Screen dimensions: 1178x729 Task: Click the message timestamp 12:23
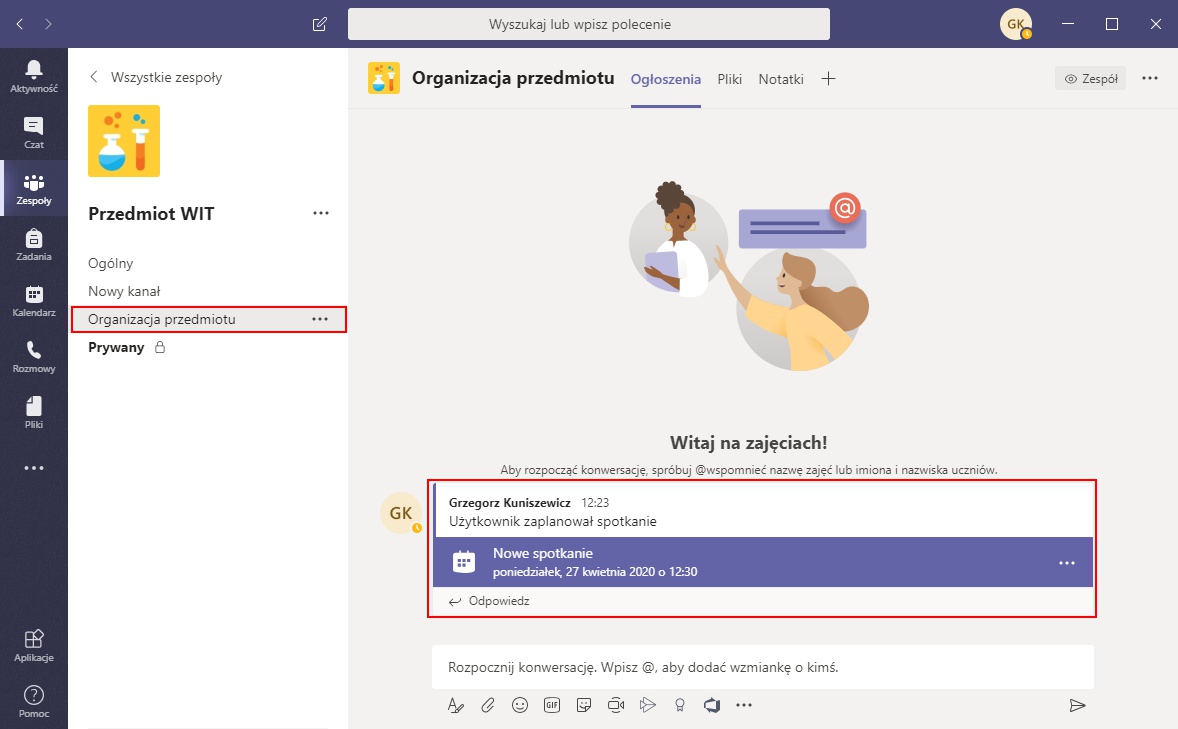pyautogui.click(x=595, y=503)
